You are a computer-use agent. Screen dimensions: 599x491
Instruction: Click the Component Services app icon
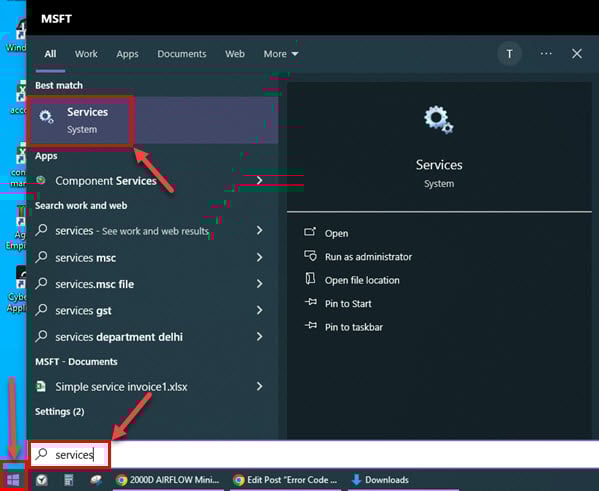[x=41, y=180]
